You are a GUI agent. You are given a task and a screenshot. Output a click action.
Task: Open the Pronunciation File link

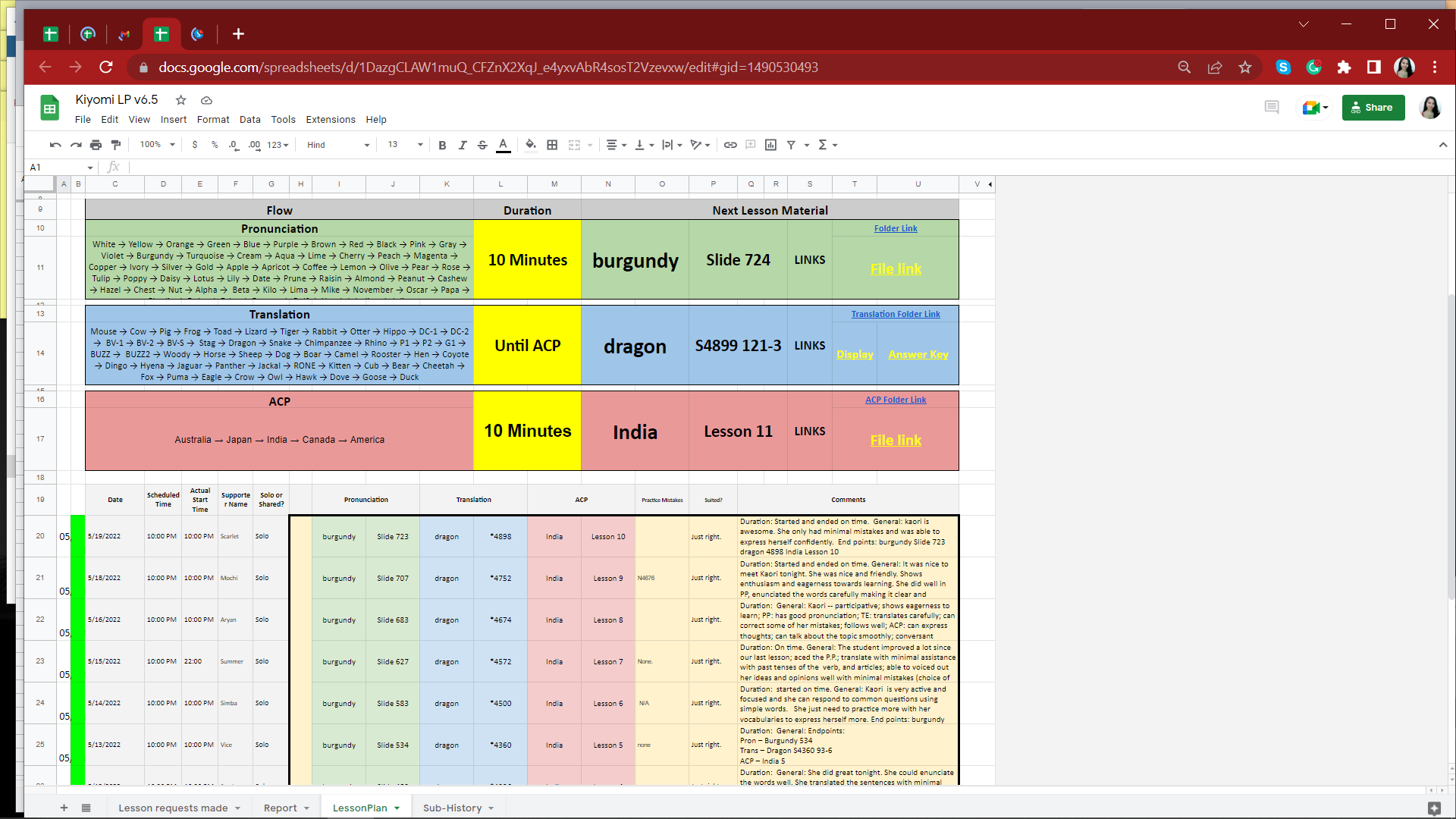pyautogui.click(x=896, y=268)
